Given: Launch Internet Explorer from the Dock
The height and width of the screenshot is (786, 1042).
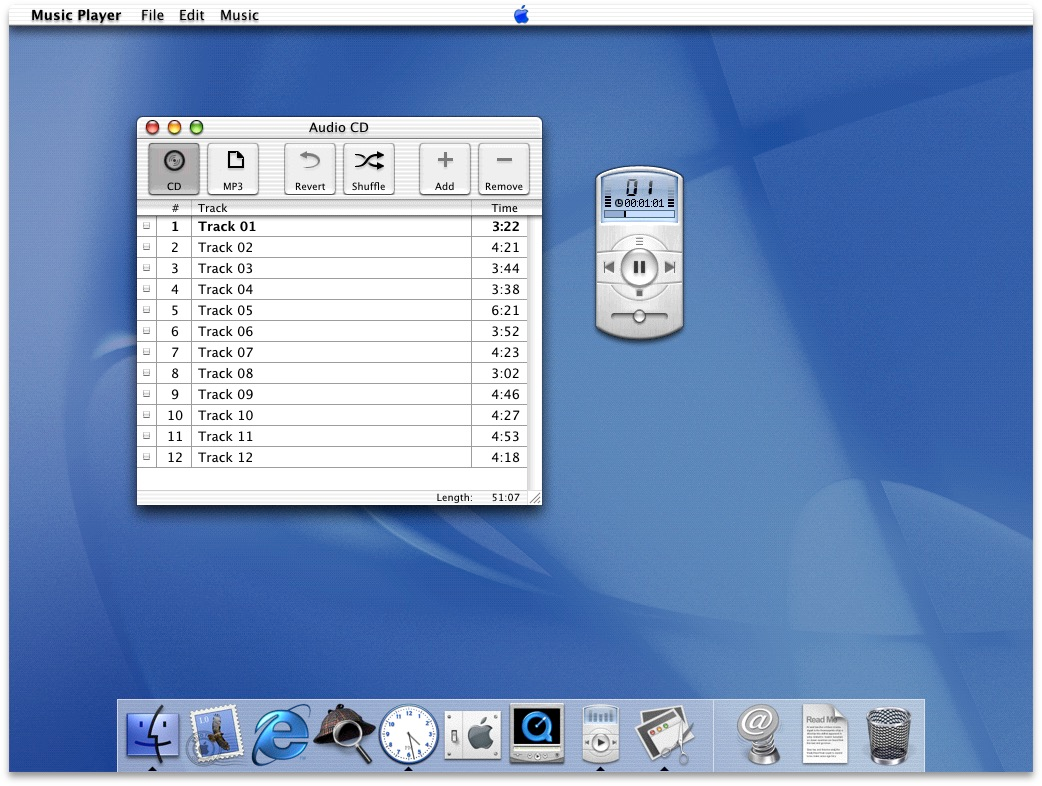Looking at the screenshot, I should click(x=280, y=734).
